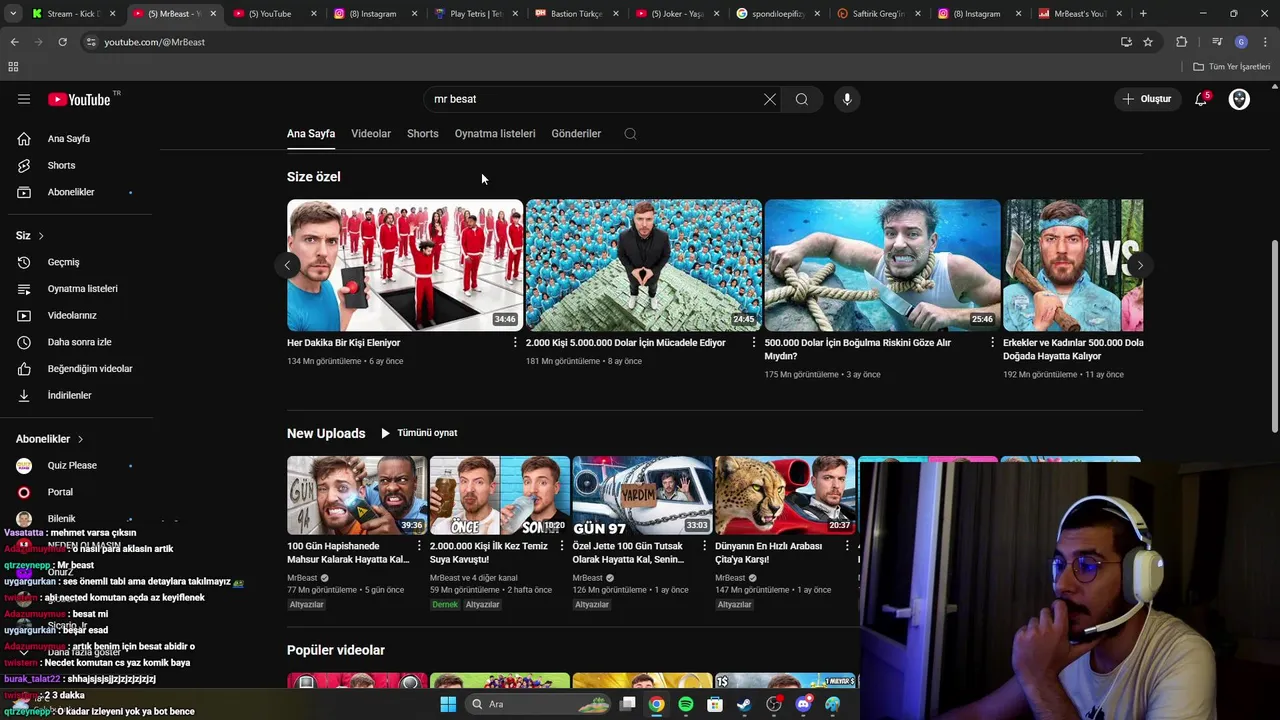Click Tümünü oynat for New Uploads
1280x720 pixels.
coord(418,433)
